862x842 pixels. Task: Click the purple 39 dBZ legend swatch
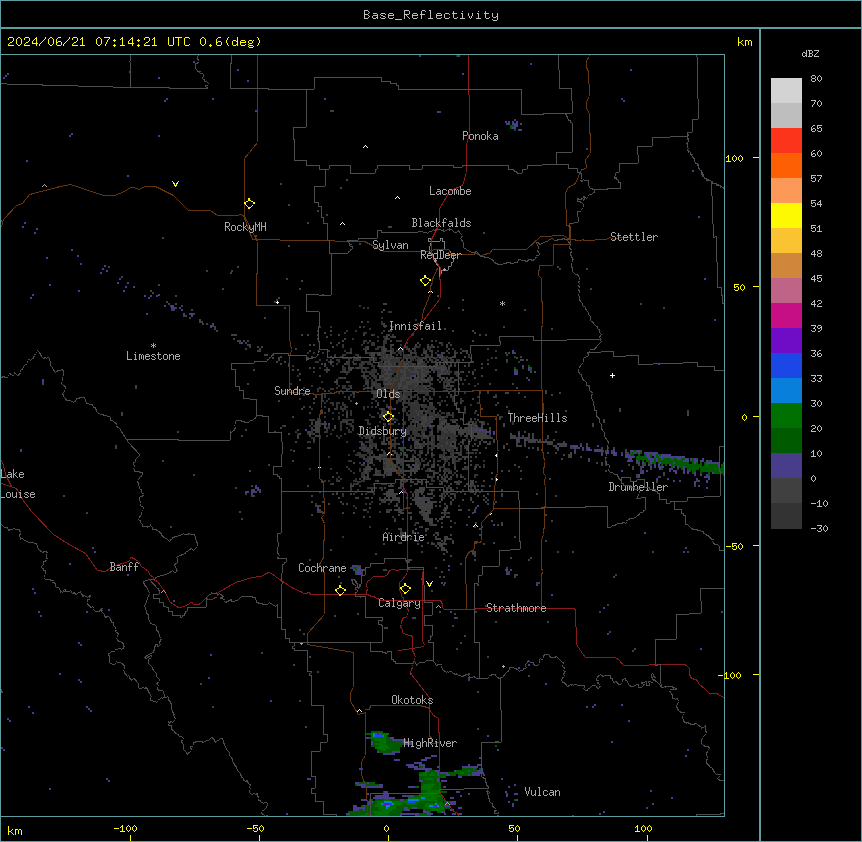(786, 341)
